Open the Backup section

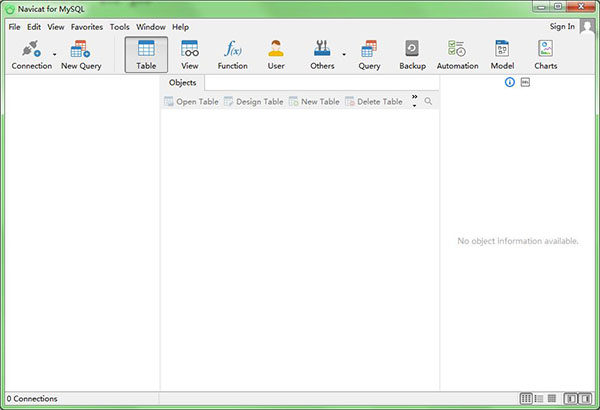click(x=412, y=55)
